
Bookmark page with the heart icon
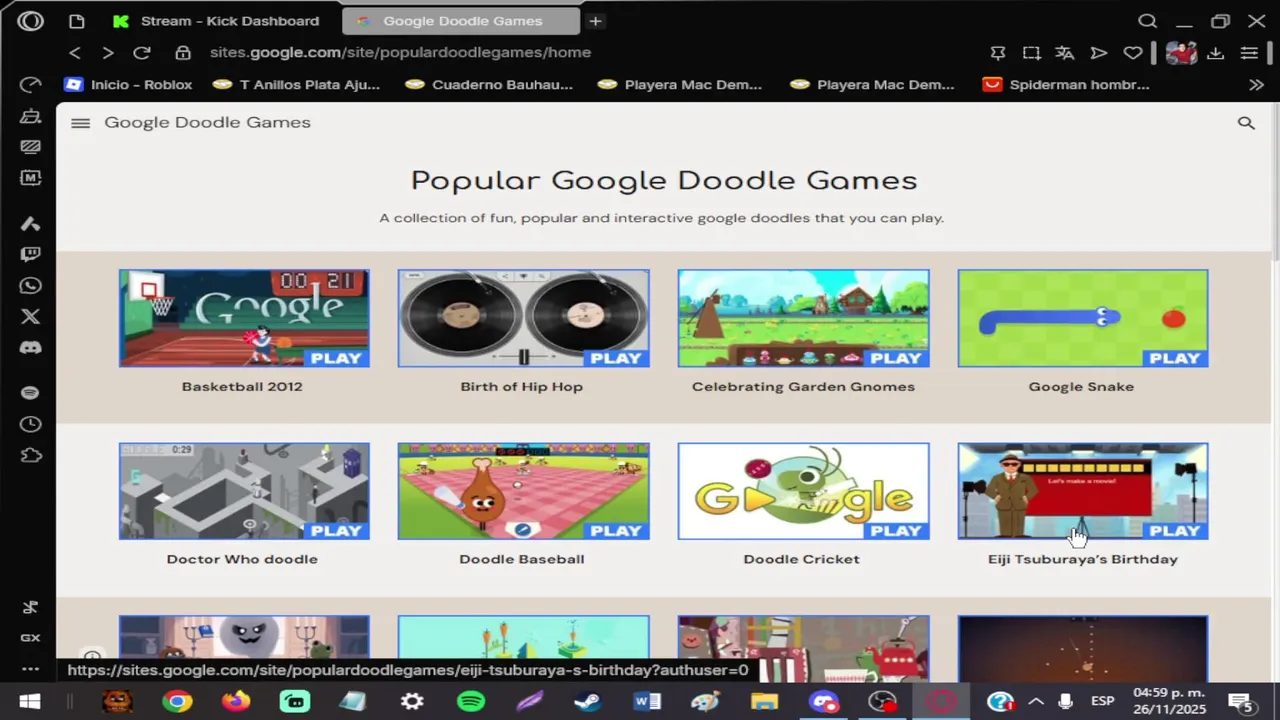(x=1132, y=53)
